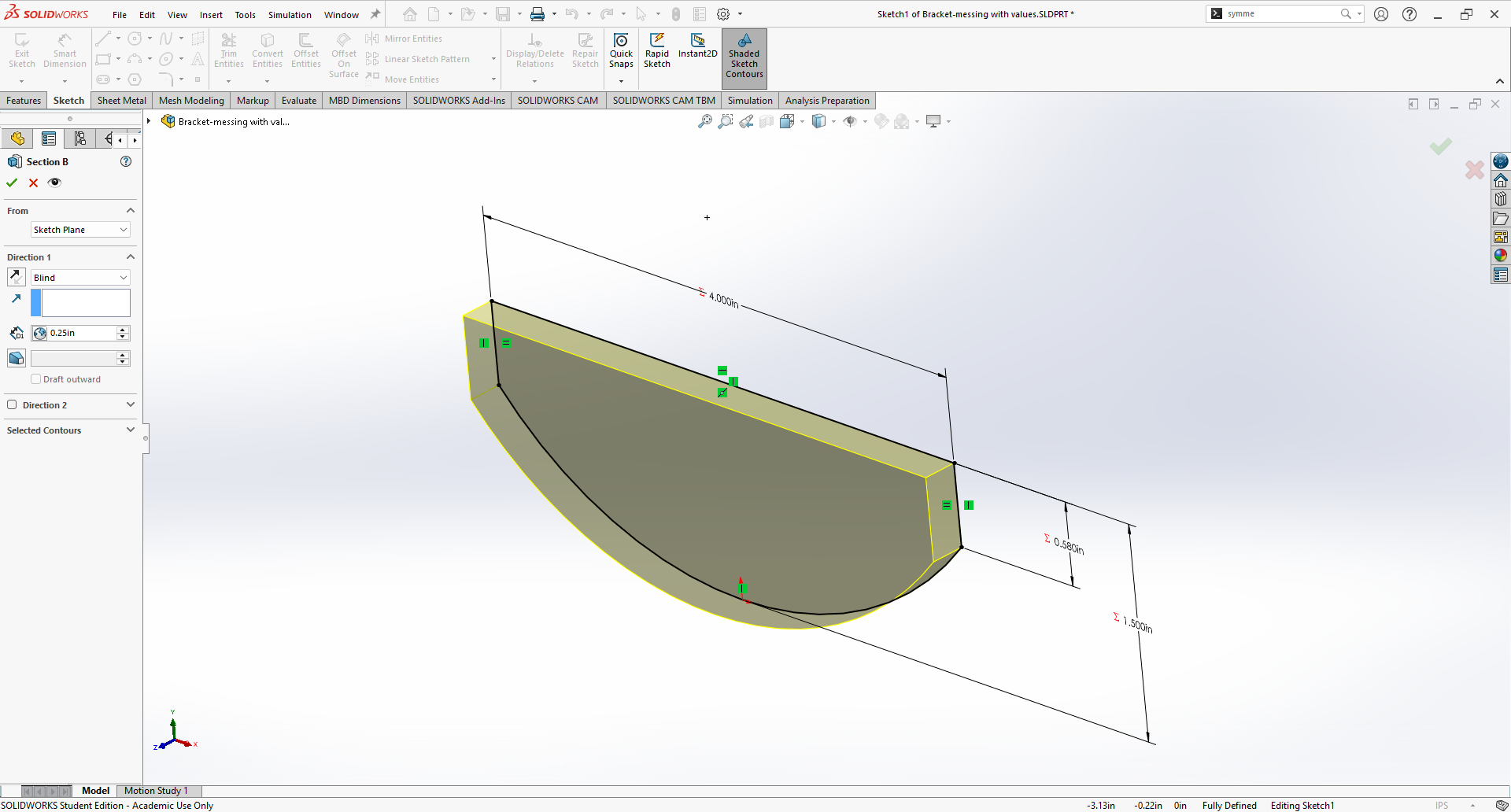Switch to the Sheet Metal tab
The width and height of the screenshot is (1511, 812).
pos(122,101)
